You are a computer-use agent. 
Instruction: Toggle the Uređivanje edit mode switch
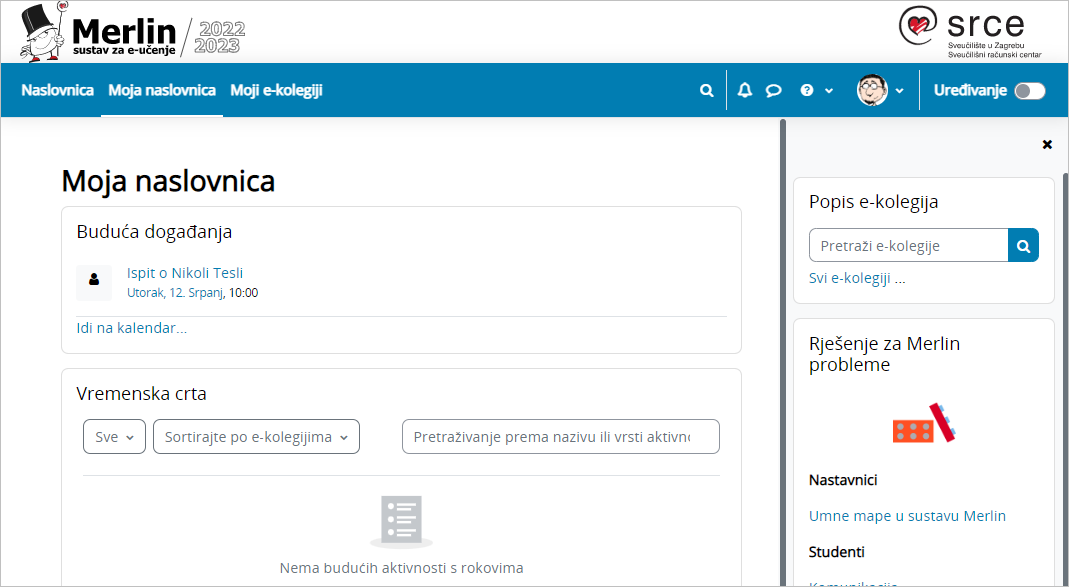(1029, 91)
